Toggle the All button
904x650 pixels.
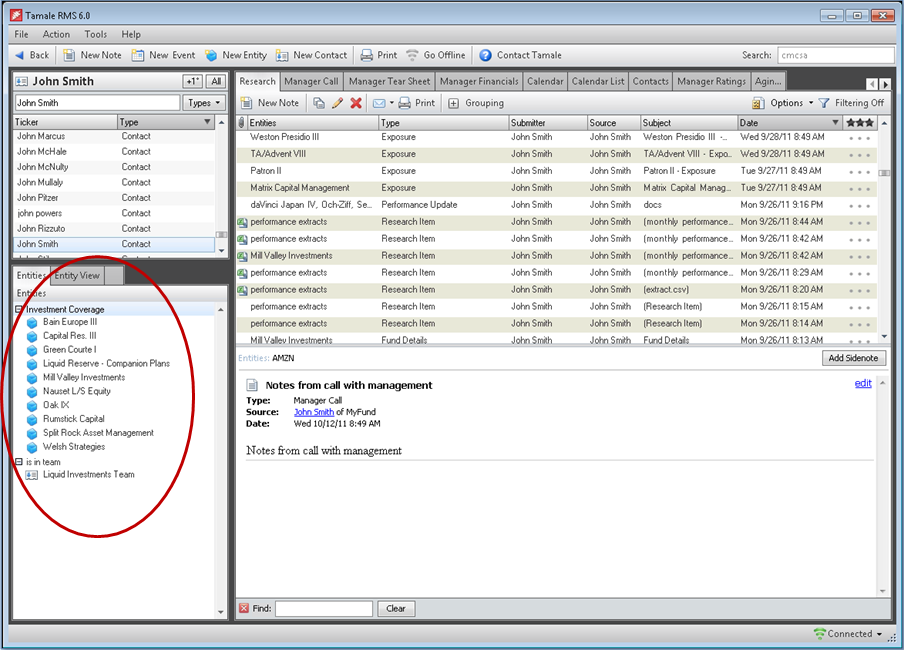[216, 81]
